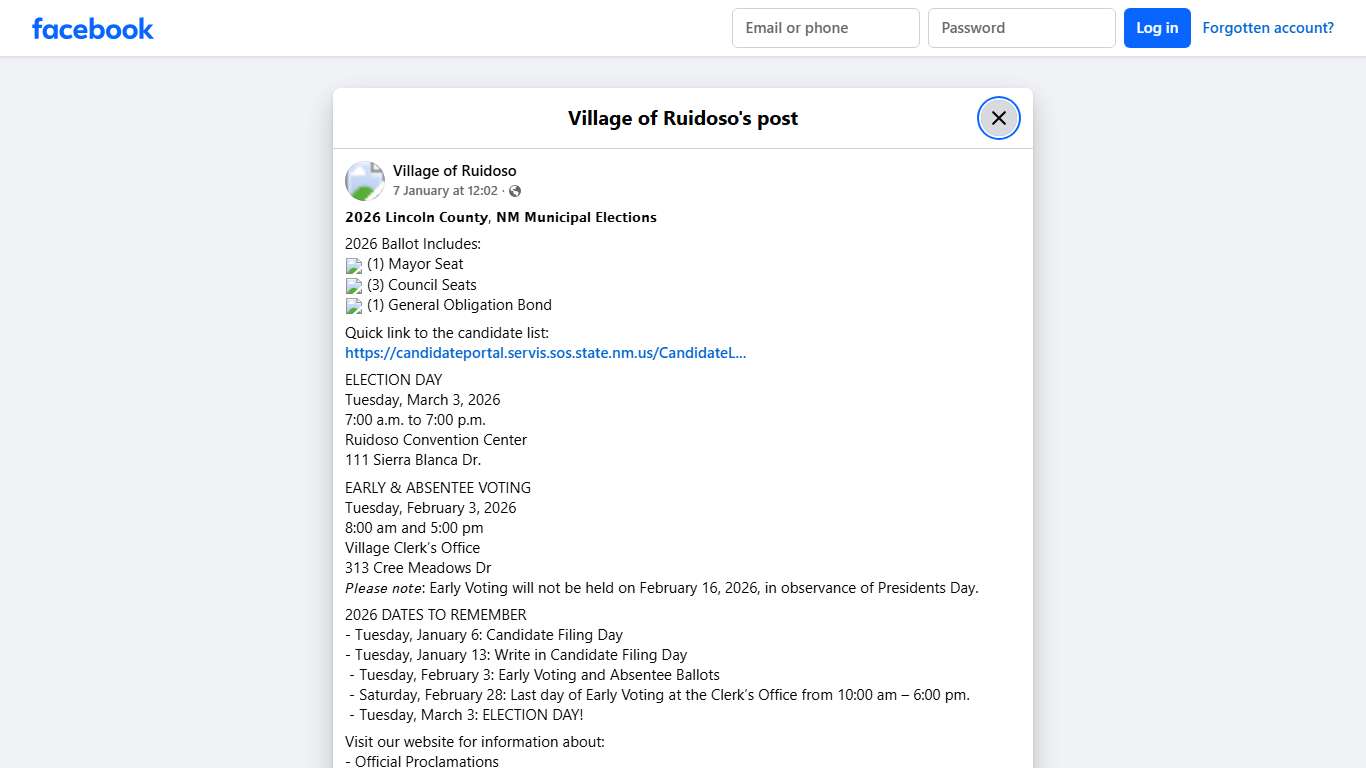
Task: Click the Village of Ruidoso's post dialog title
Action: pyautogui.click(x=682, y=118)
